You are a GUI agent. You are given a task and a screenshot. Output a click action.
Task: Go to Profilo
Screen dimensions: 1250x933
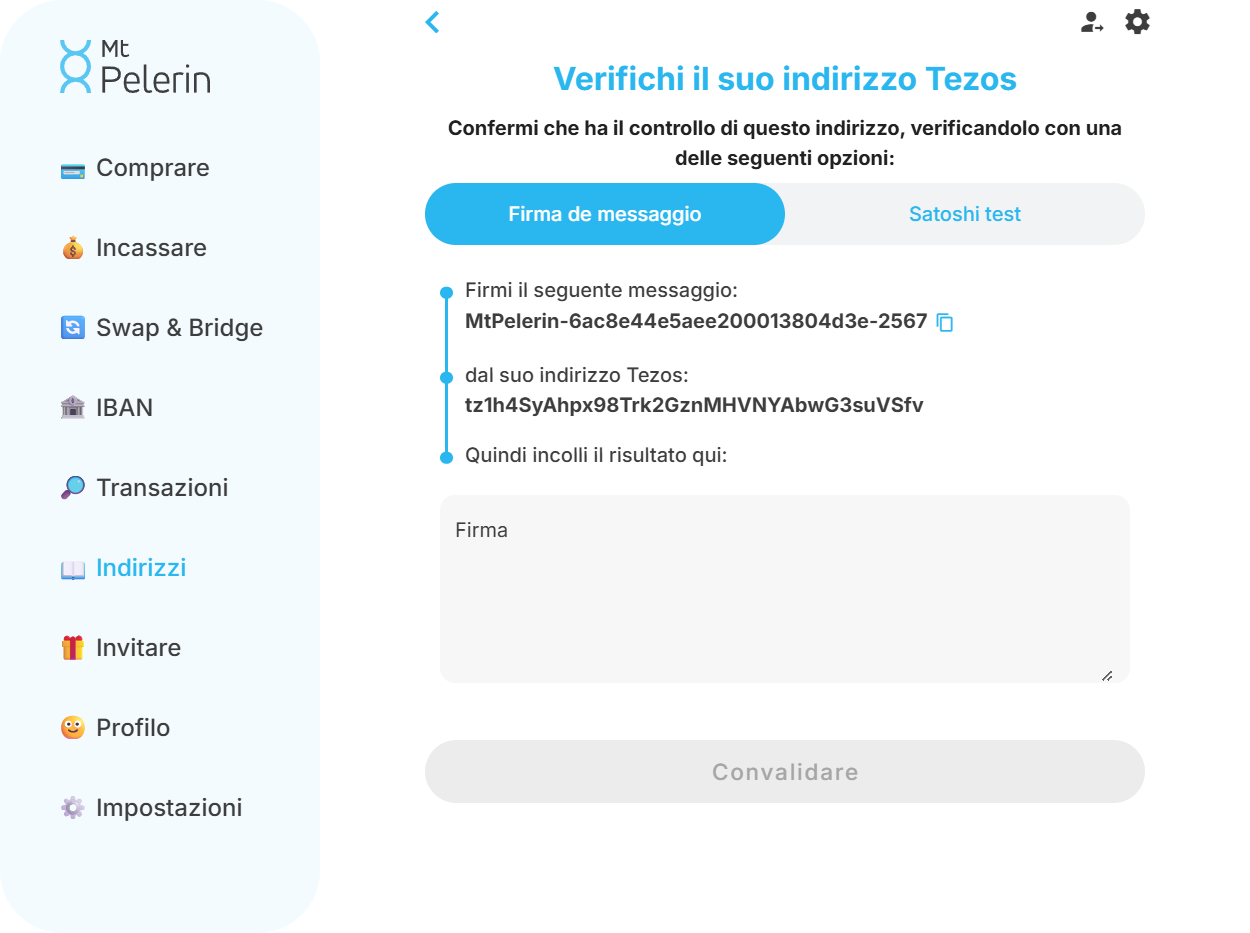pos(133,728)
